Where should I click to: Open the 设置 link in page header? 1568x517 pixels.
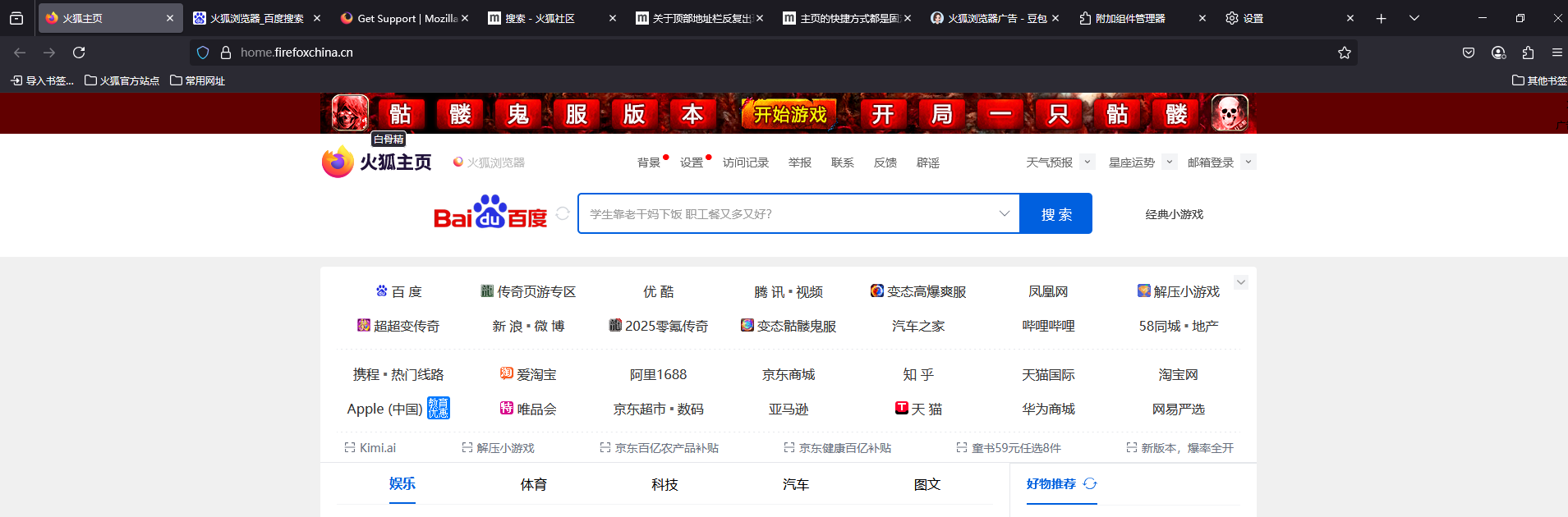pyautogui.click(x=692, y=162)
